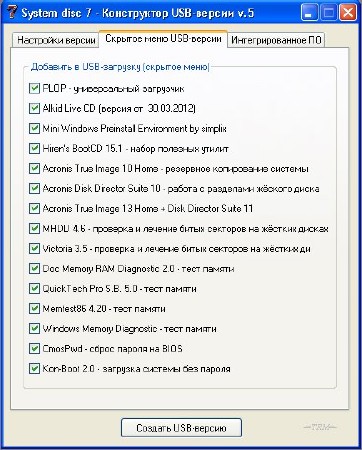Click the CmosPwd label text
The image size is (362, 450).
(112, 349)
